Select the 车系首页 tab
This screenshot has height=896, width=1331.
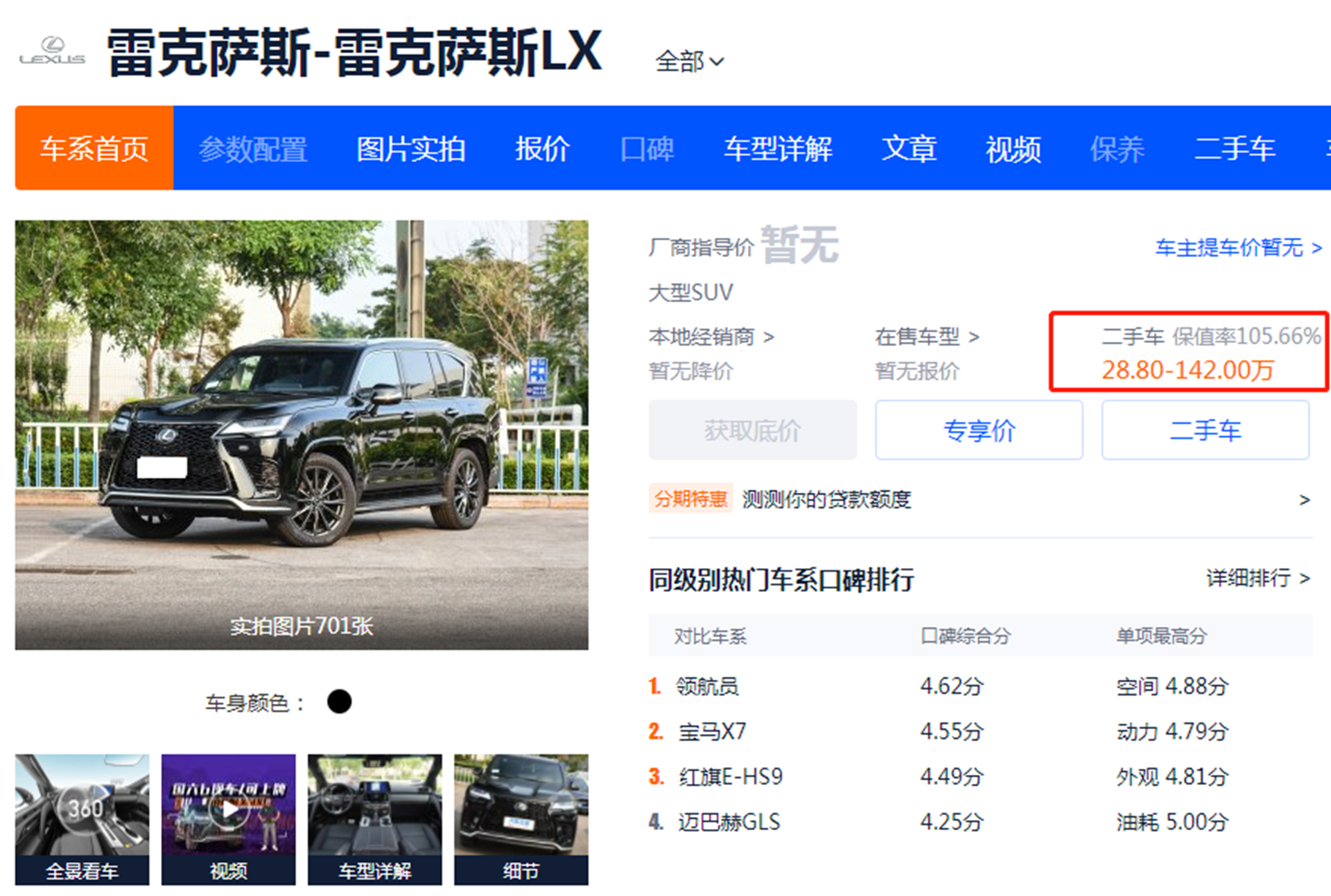click(94, 148)
